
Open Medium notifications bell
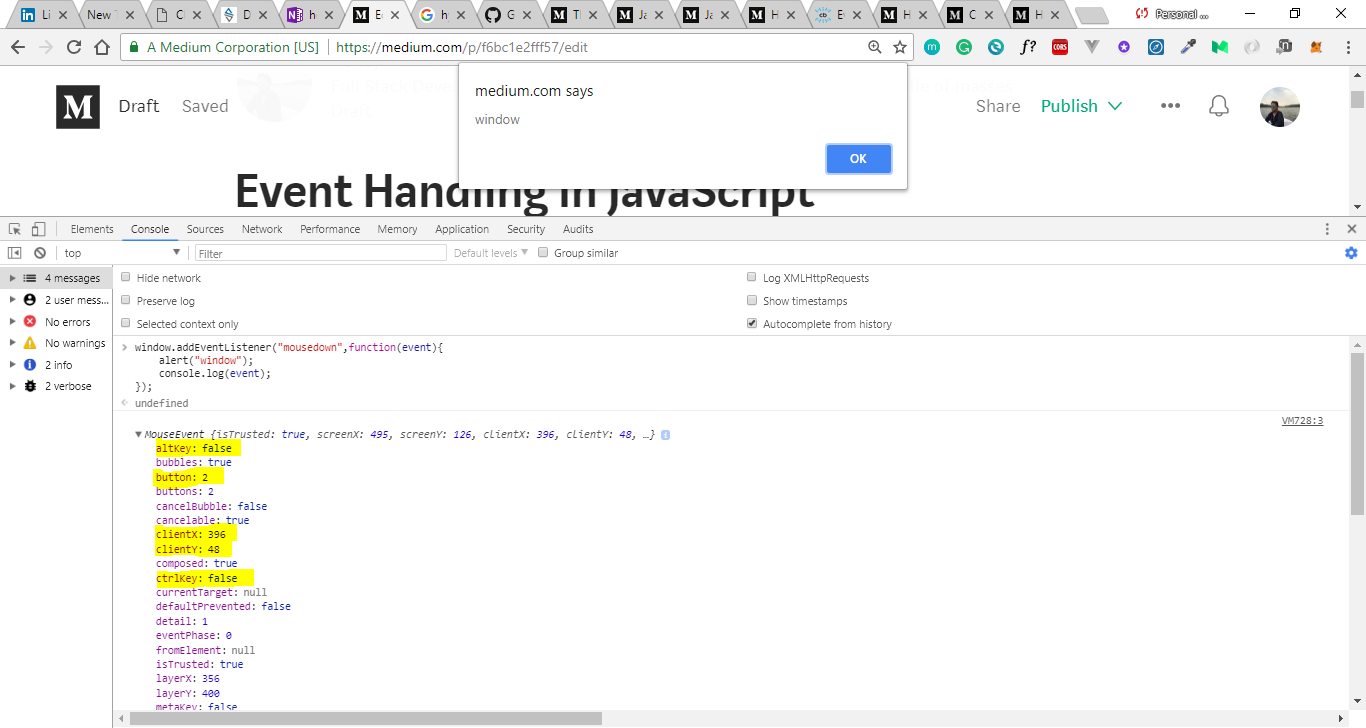(1218, 106)
